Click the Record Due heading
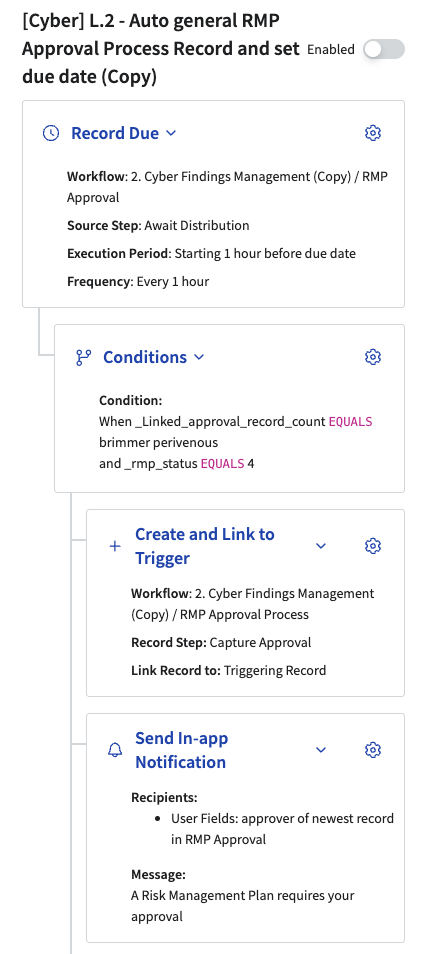 tap(115, 133)
